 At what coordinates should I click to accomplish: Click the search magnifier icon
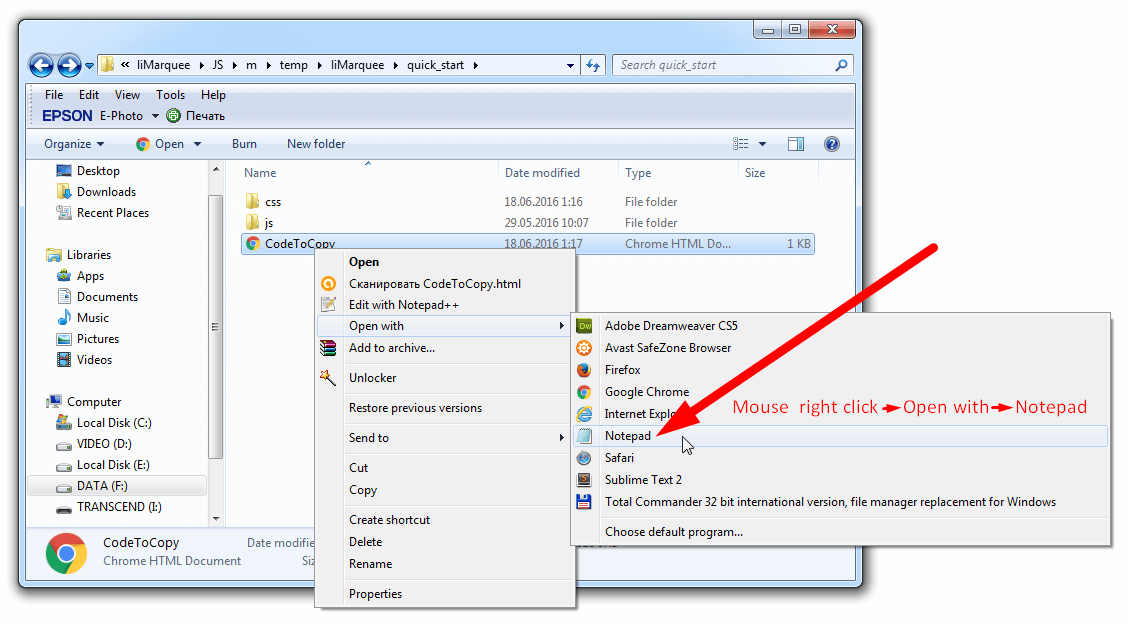[x=841, y=65]
